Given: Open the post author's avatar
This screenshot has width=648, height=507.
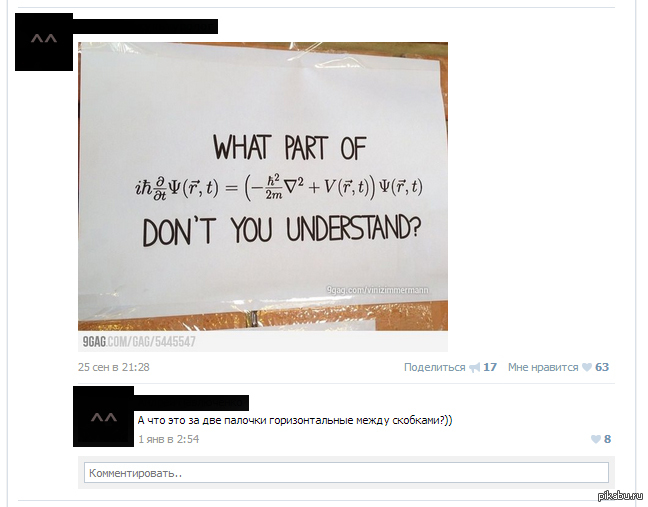Looking at the screenshot, I should [x=44, y=42].
